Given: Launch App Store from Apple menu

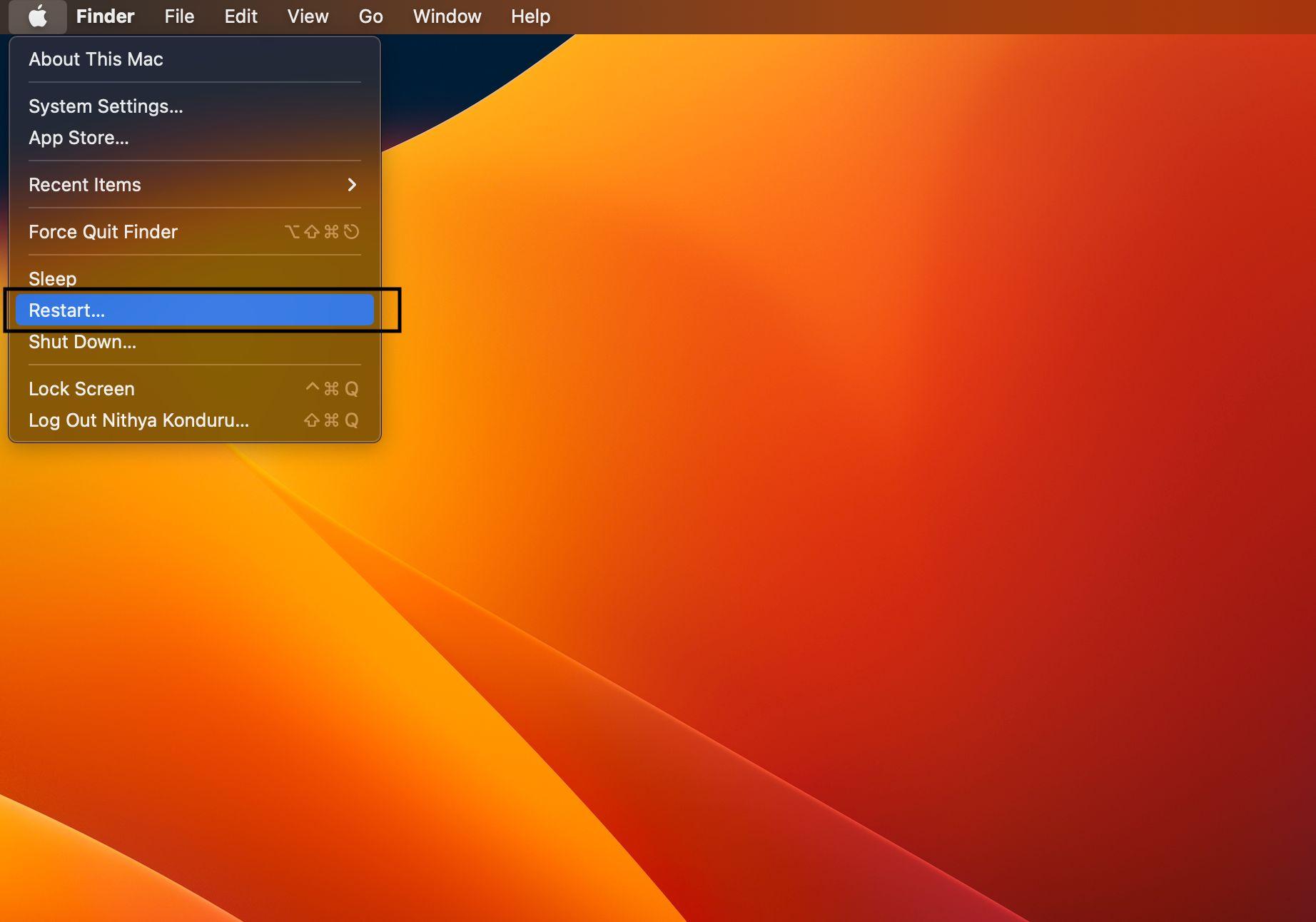Looking at the screenshot, I should [79, 138].
